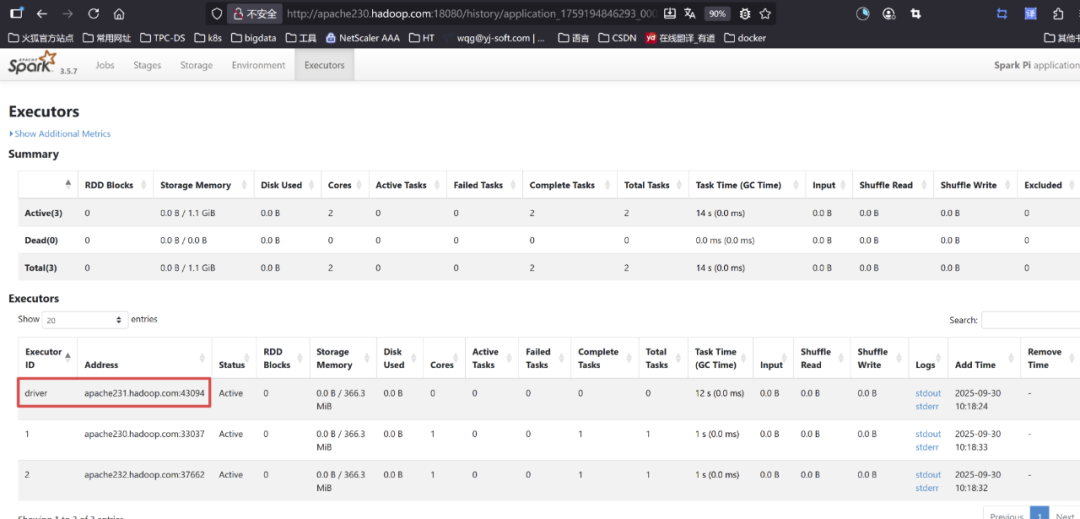
Task: Go to the browser home icon
Action: (x=119, y=14)
